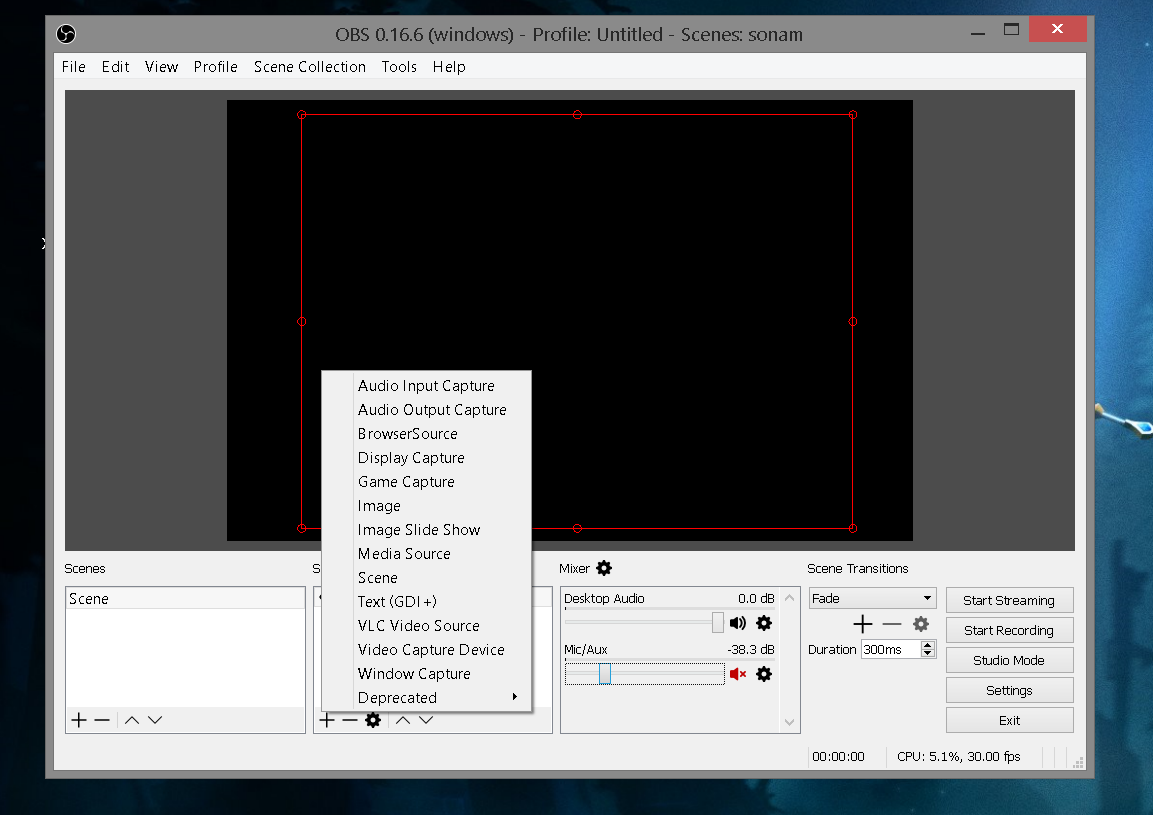
Task: Open the Edit menu
Action: coord(115,67)
